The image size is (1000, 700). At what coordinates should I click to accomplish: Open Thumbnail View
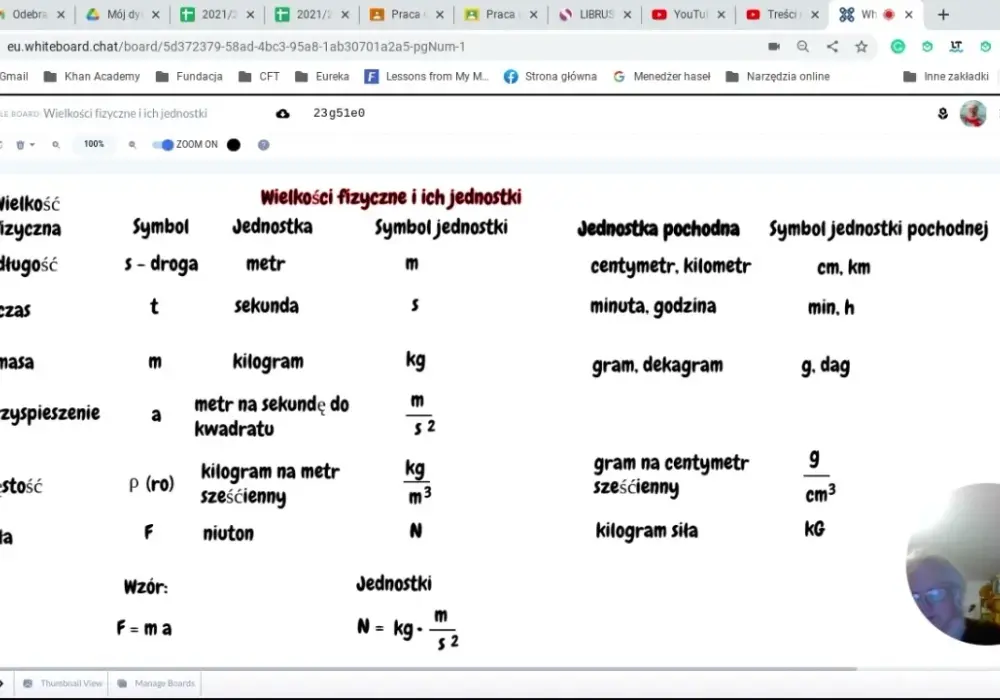click(x=62, y=683)
